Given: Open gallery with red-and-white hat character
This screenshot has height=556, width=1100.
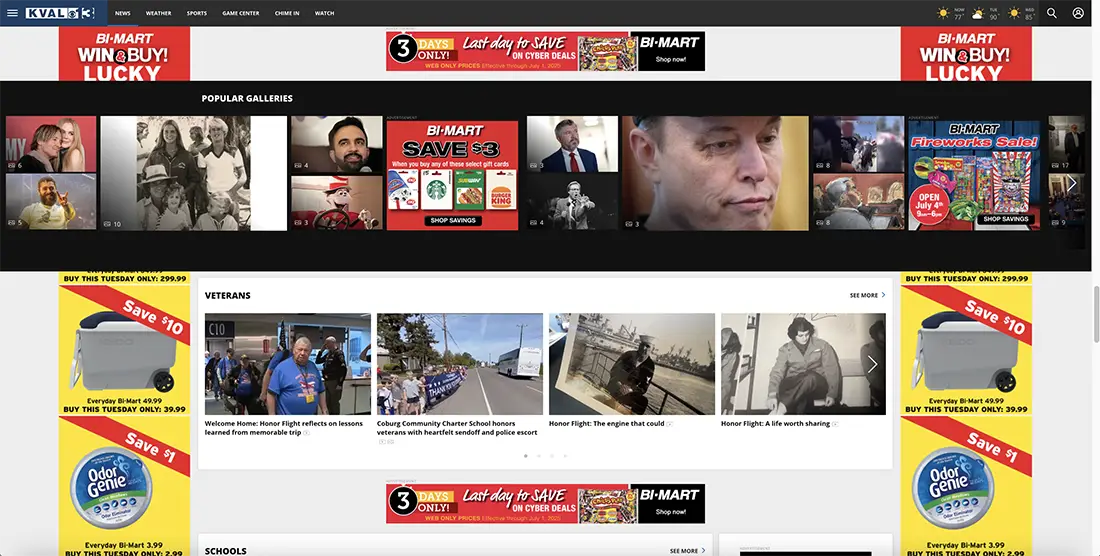Looking at the screenshot, I should click(x=337, y=202).
